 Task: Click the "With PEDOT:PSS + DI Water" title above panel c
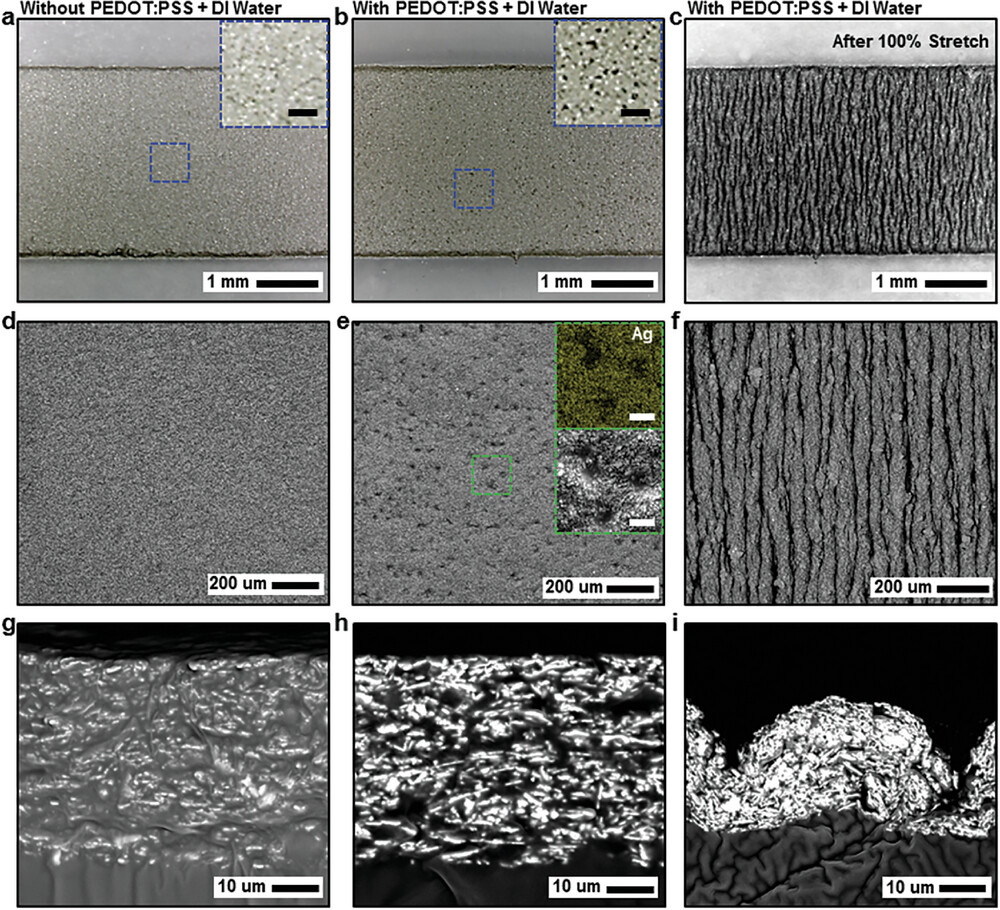click(804, 8)
